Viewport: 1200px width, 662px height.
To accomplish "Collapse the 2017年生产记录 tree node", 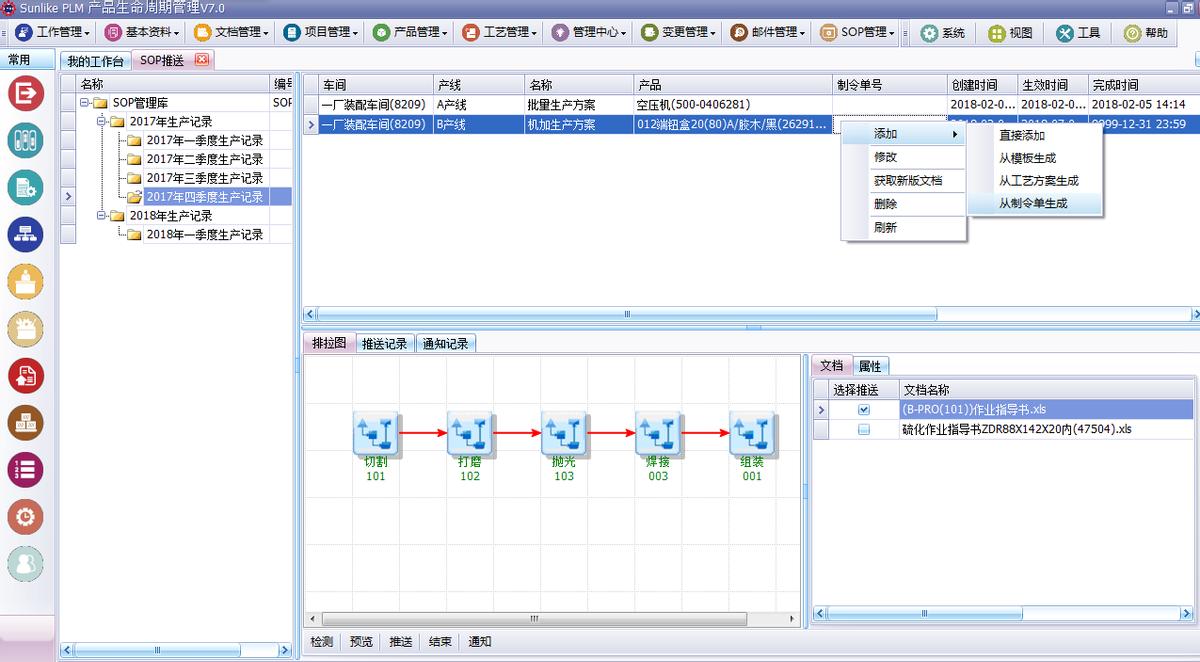I will [103, 122].
